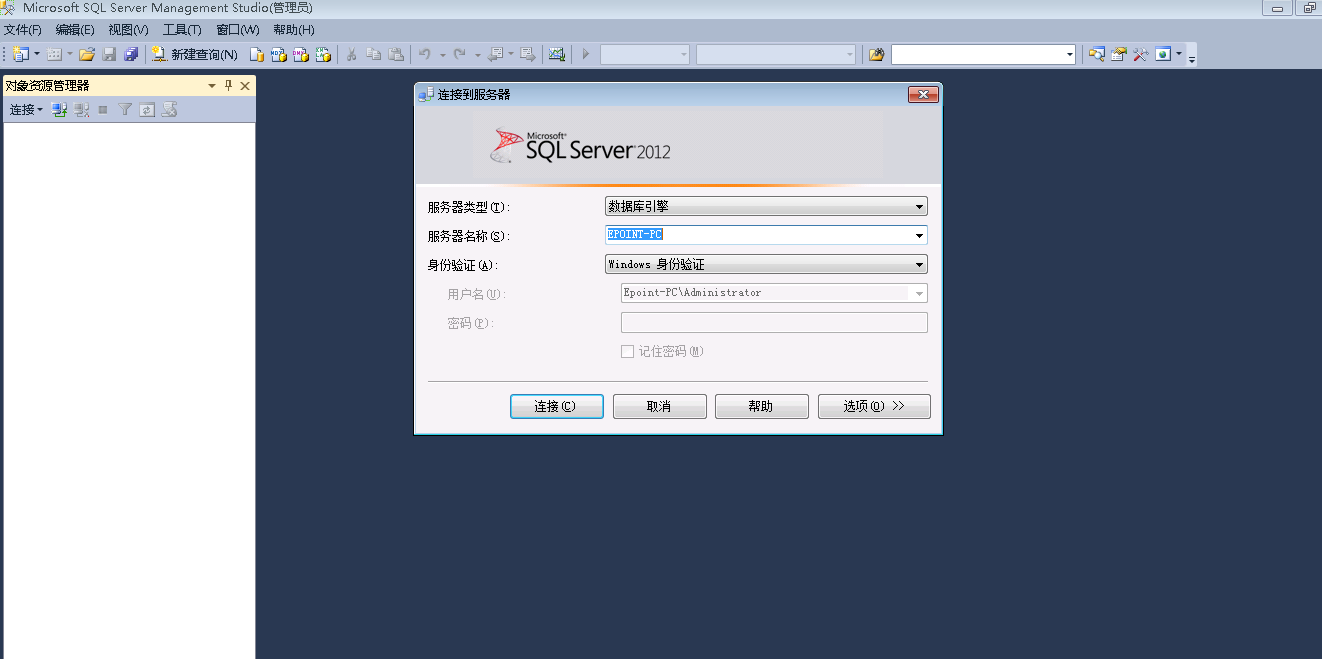The width and height of the screenshot is (1322, 659).
Task: Click the Refresh icon in Object Explorer
Action: pos(147,110)
